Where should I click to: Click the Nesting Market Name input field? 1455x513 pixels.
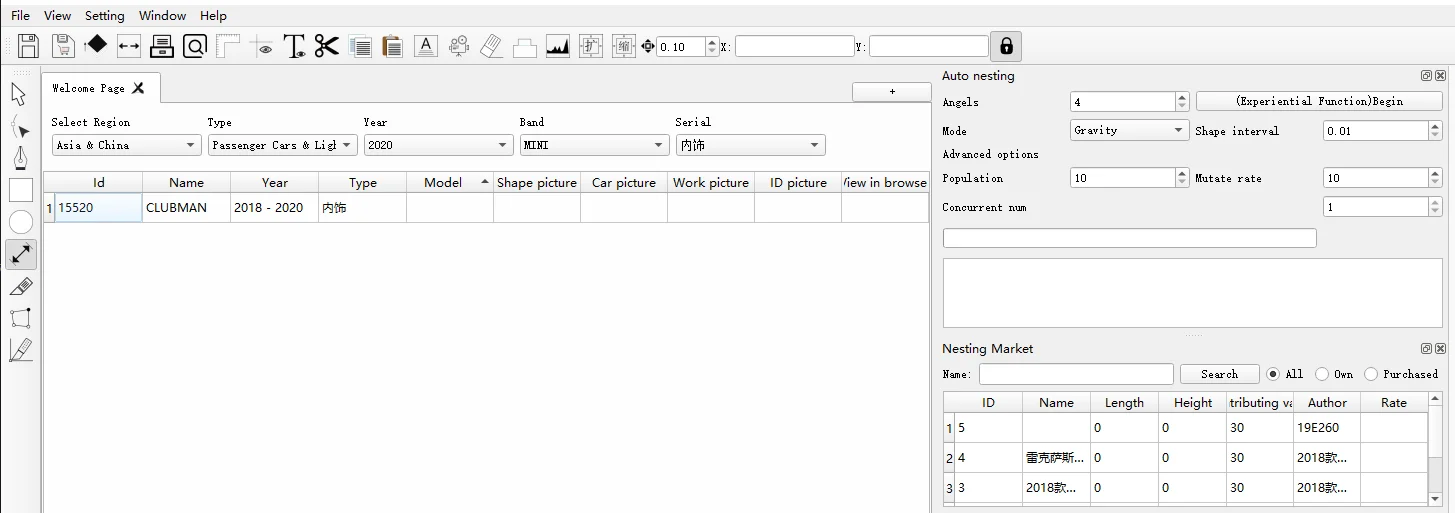(1076, 374)
